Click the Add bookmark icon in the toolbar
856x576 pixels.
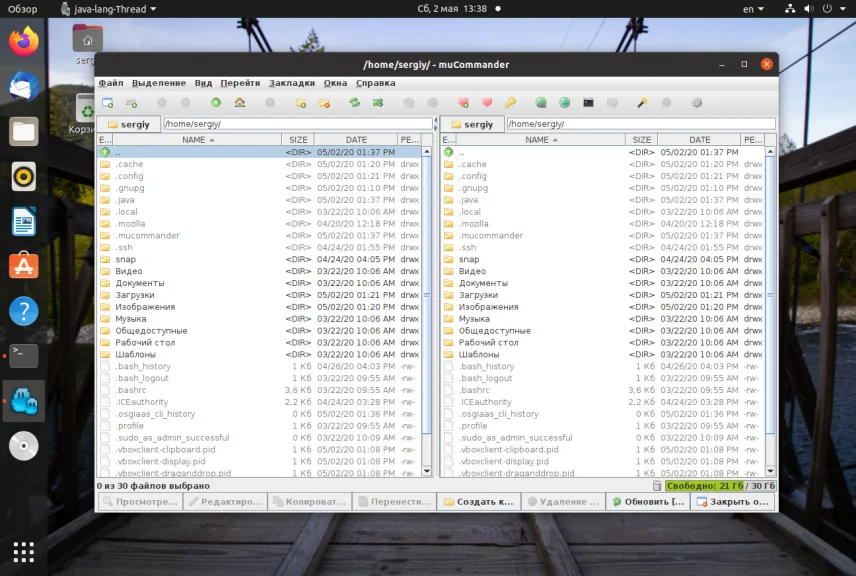pos(463,103)
